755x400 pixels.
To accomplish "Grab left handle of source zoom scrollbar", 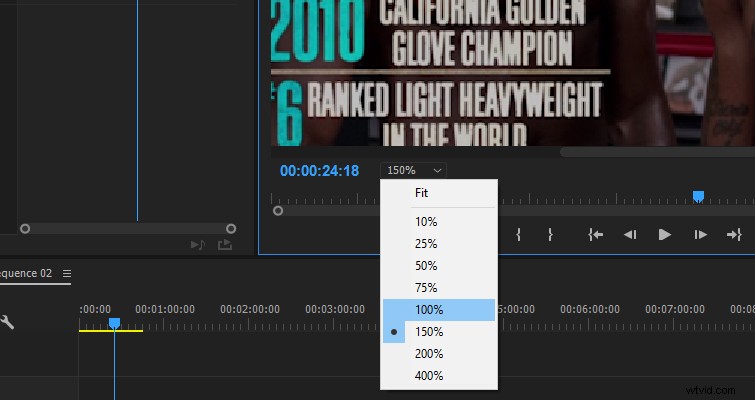I will coord(25,229).
